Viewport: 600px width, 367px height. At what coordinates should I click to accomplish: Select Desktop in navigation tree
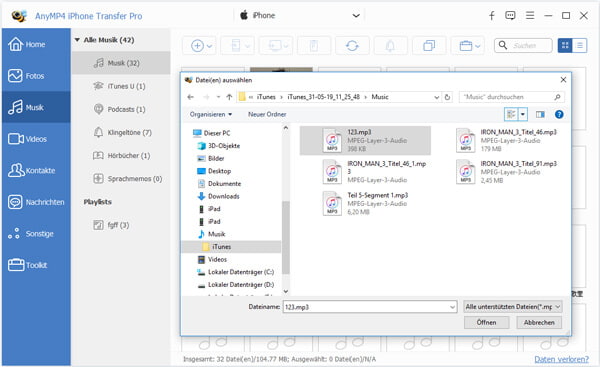[x=214, y=171]
